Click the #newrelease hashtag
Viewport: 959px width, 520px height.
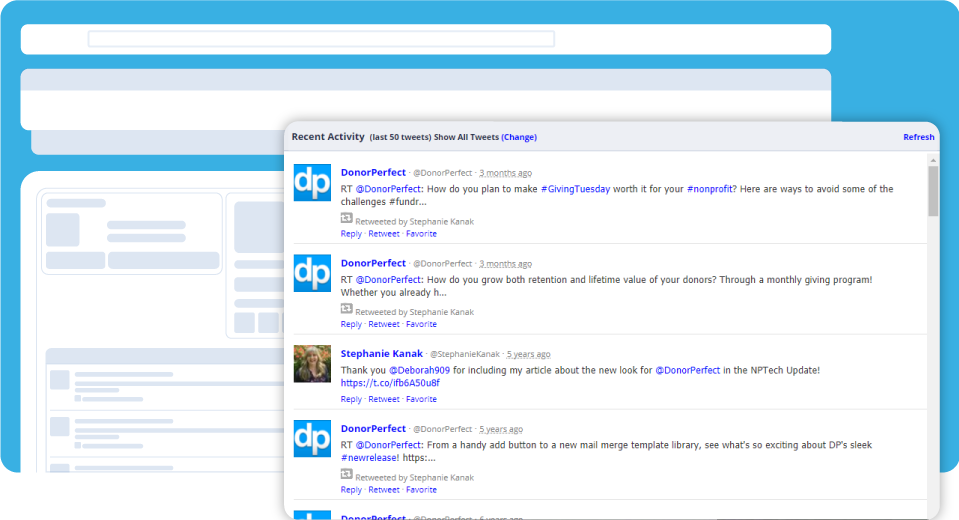coord(369,458)
